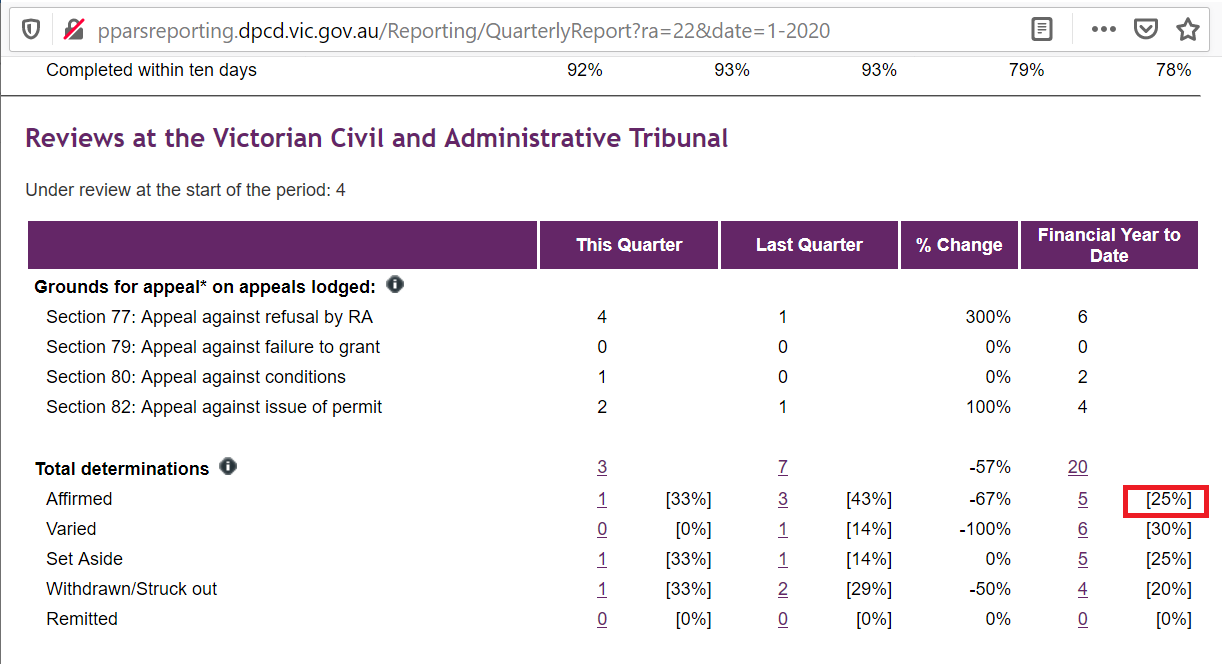Open the page actions three-dots menu
Viewport: 1222px width, 664px height.
[1103, 30]
